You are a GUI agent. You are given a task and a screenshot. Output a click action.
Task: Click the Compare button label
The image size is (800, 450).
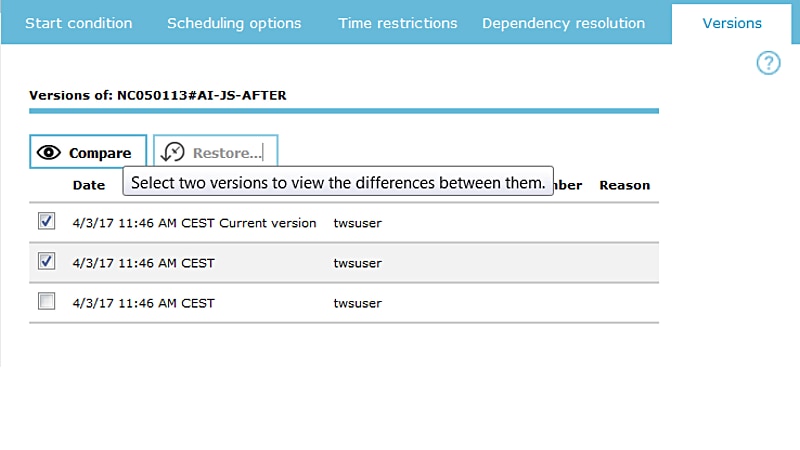click(x=100, y=153)
